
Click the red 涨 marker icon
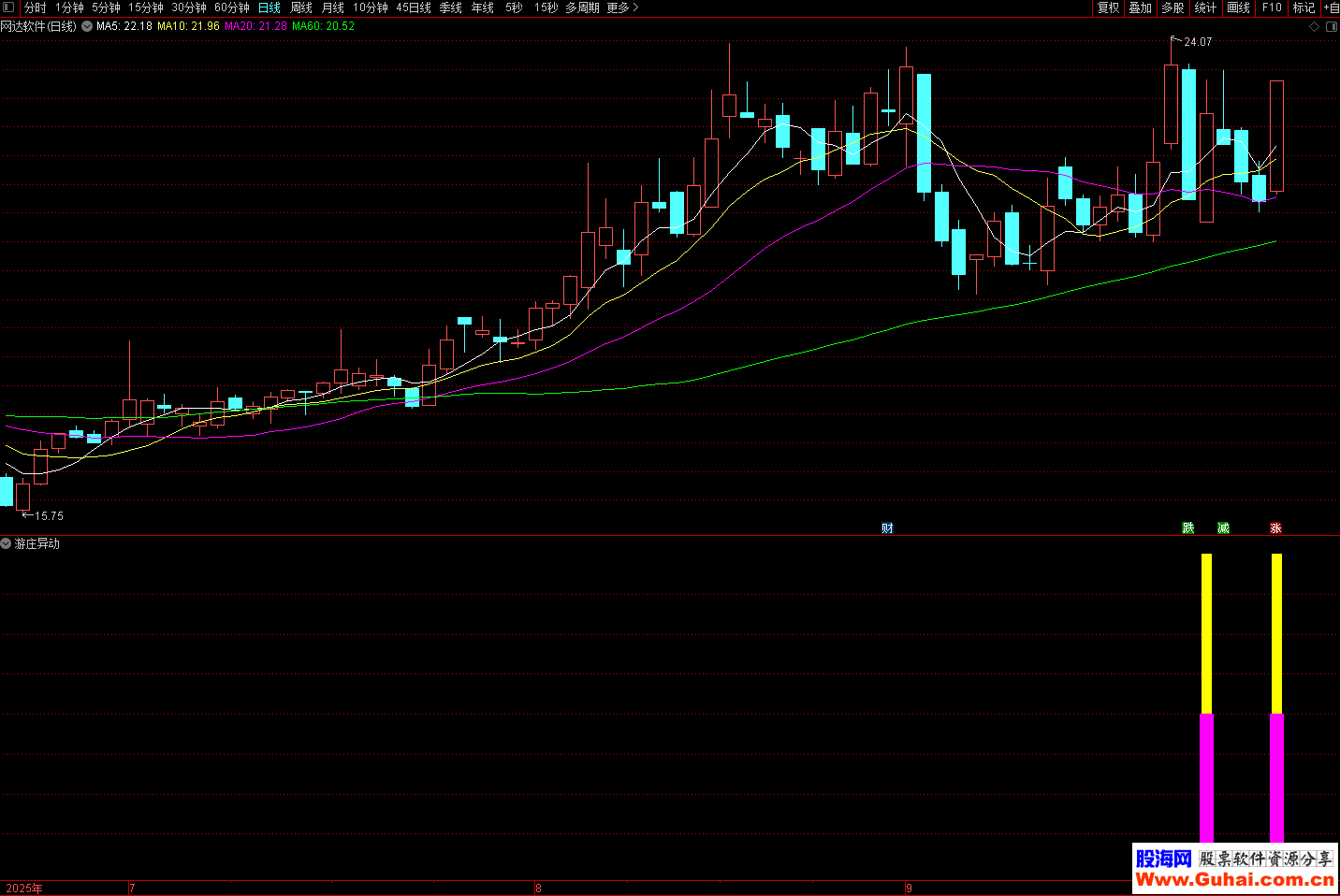1275,528
